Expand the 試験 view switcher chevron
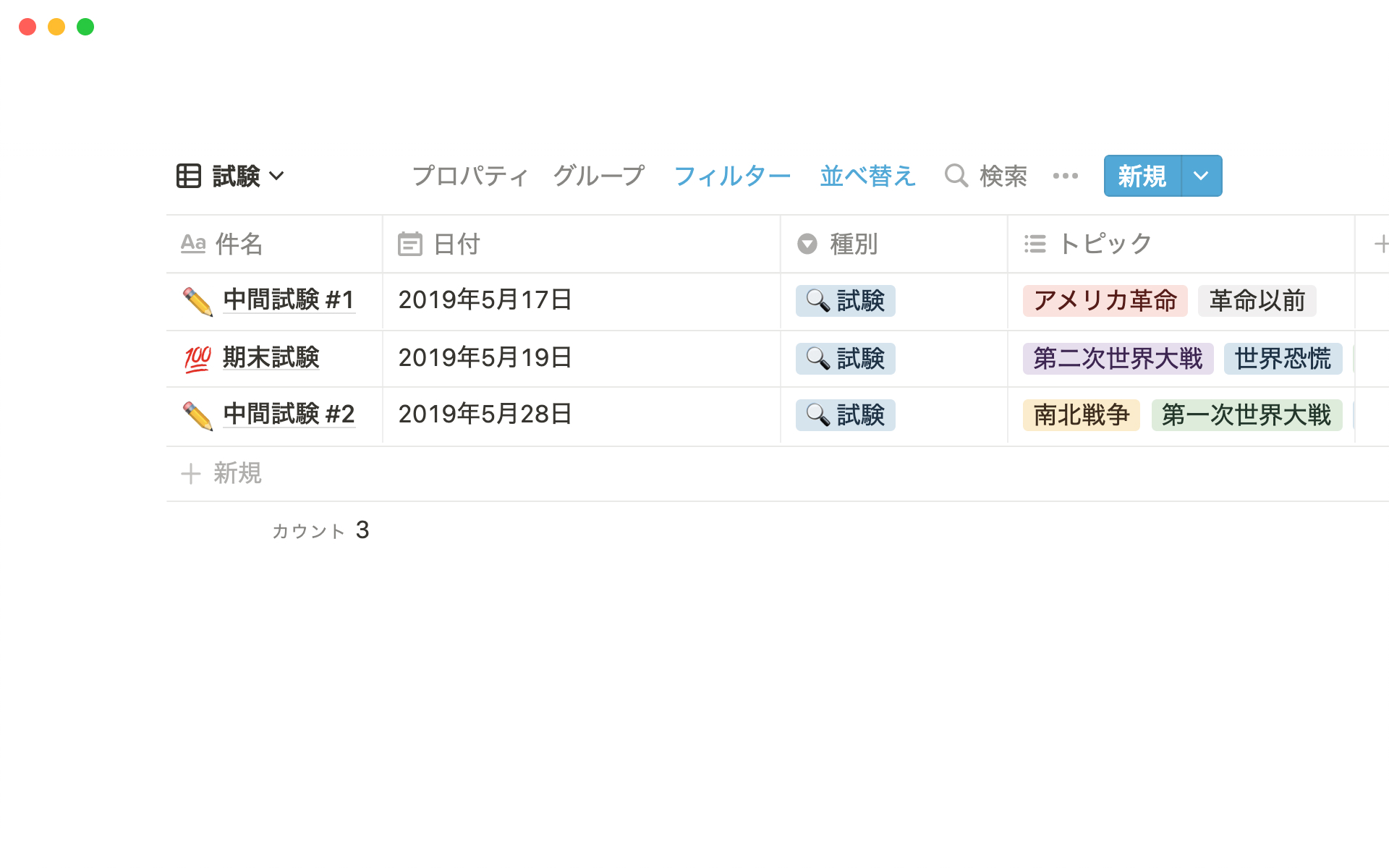The image size is (1389, 868). click(x=276, y=176)
